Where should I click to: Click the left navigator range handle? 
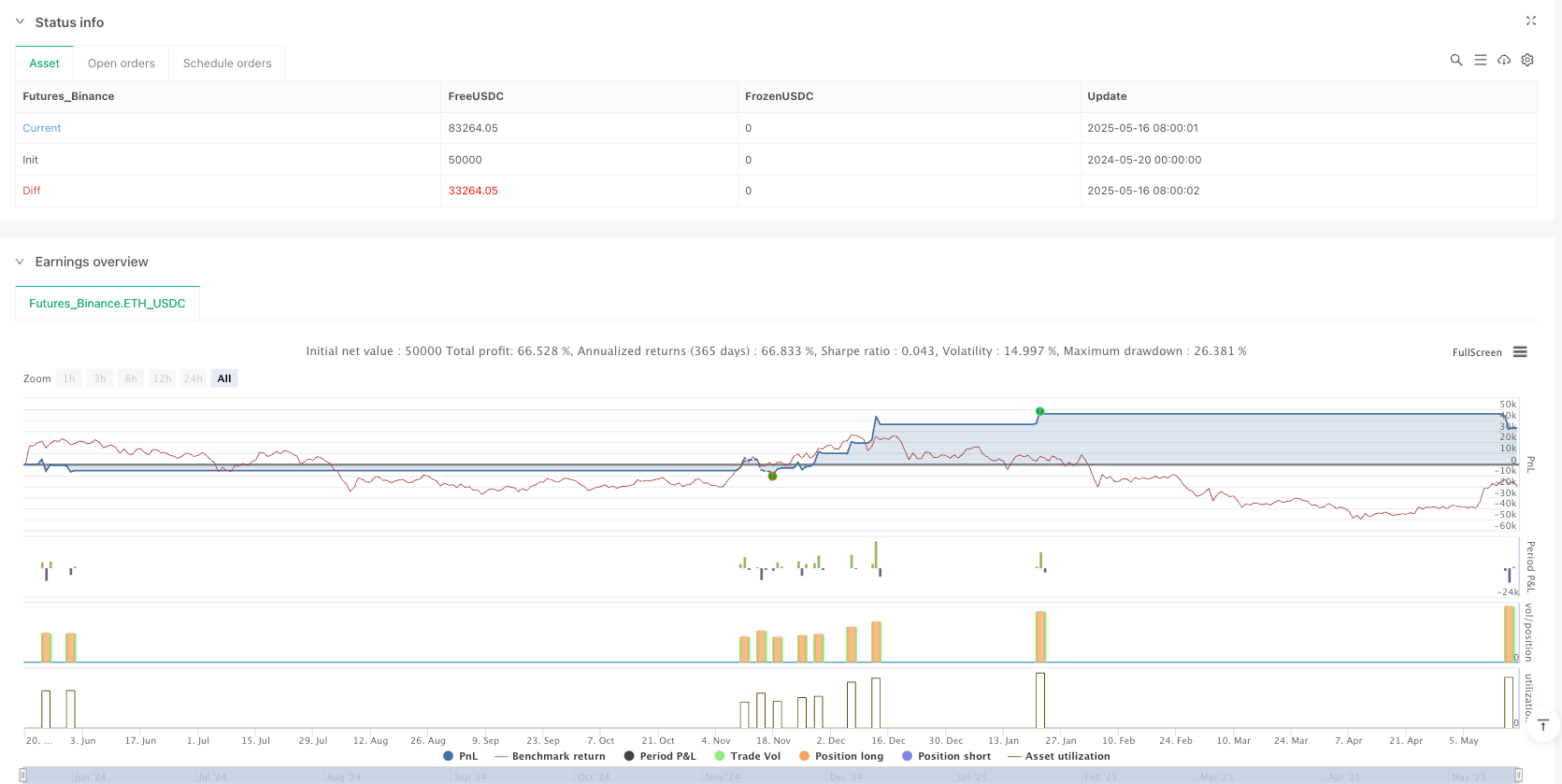tap(23, 775)
